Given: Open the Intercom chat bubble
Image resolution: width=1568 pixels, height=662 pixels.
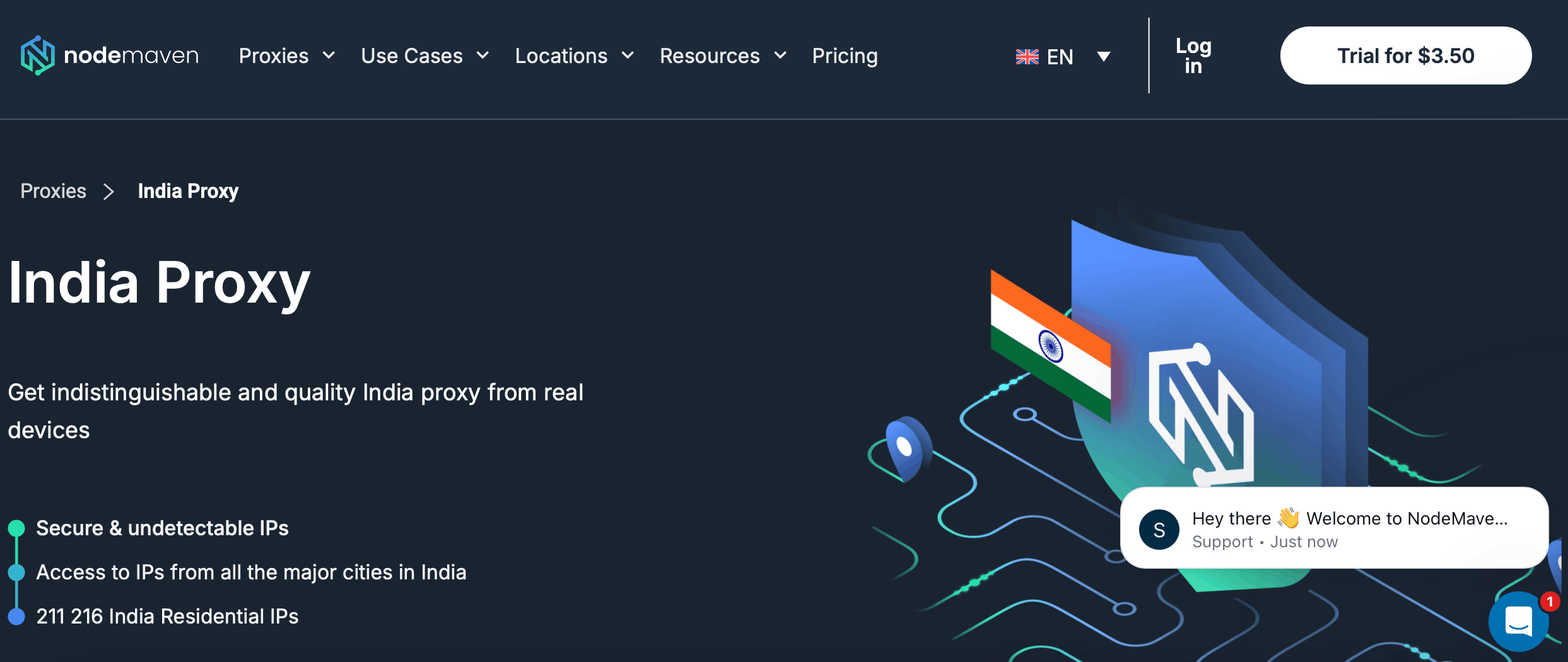Looking at the screenshot, I should click(x=1519, y=623).
